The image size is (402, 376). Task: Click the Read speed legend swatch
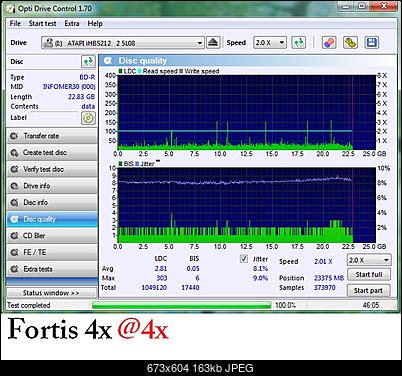click(x=139, y=71)
